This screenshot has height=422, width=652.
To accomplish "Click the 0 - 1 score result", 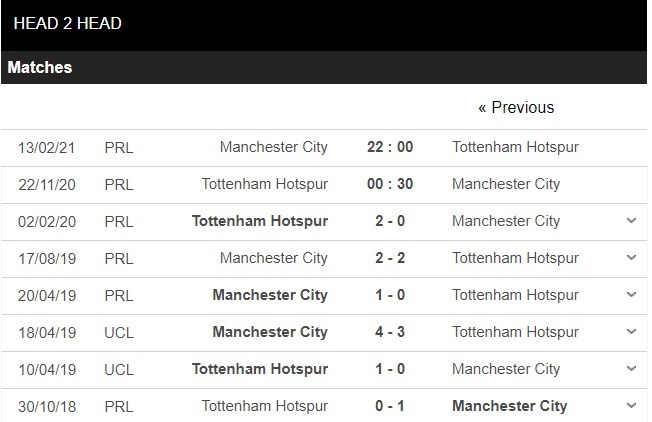I will [390, 406].
